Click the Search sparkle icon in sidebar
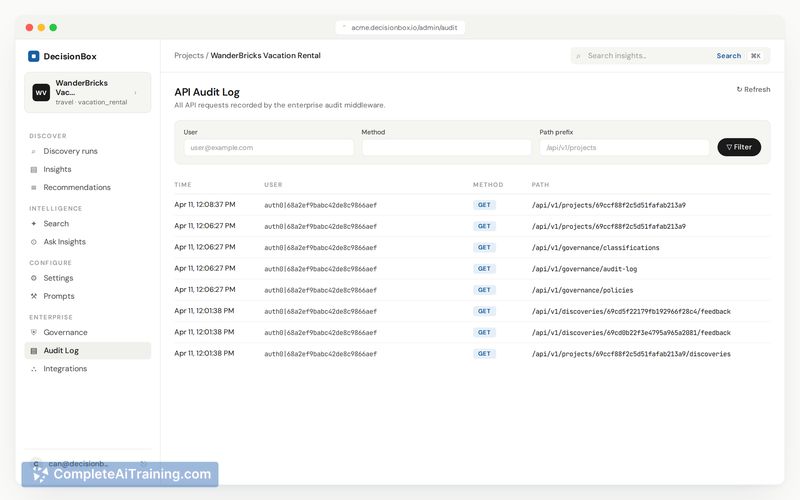The width and height of the screenshot is (800, 500). (x=34, y=224)
